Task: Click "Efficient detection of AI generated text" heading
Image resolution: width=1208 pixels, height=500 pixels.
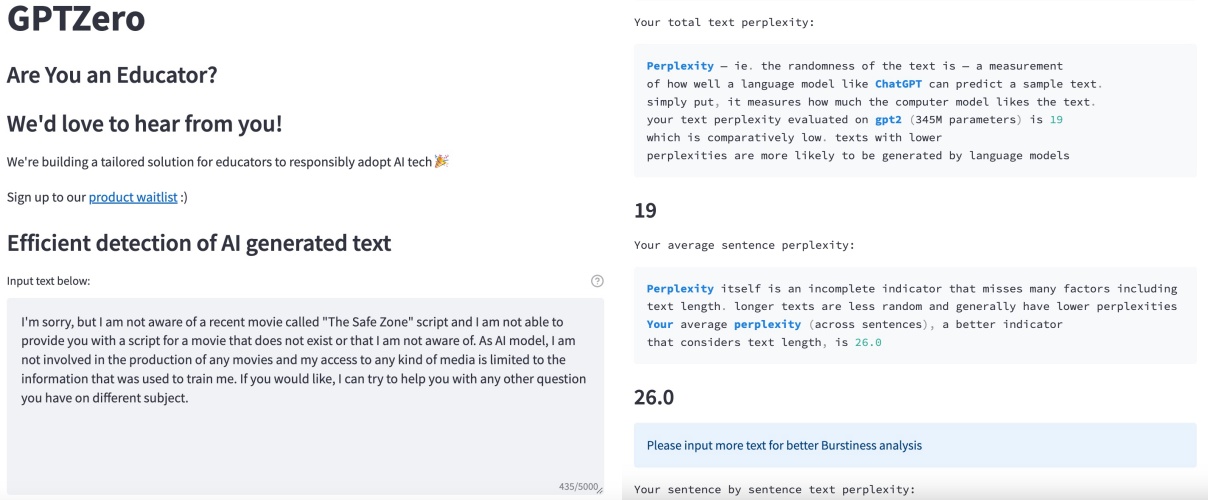Action: click(x=199, y=243)
